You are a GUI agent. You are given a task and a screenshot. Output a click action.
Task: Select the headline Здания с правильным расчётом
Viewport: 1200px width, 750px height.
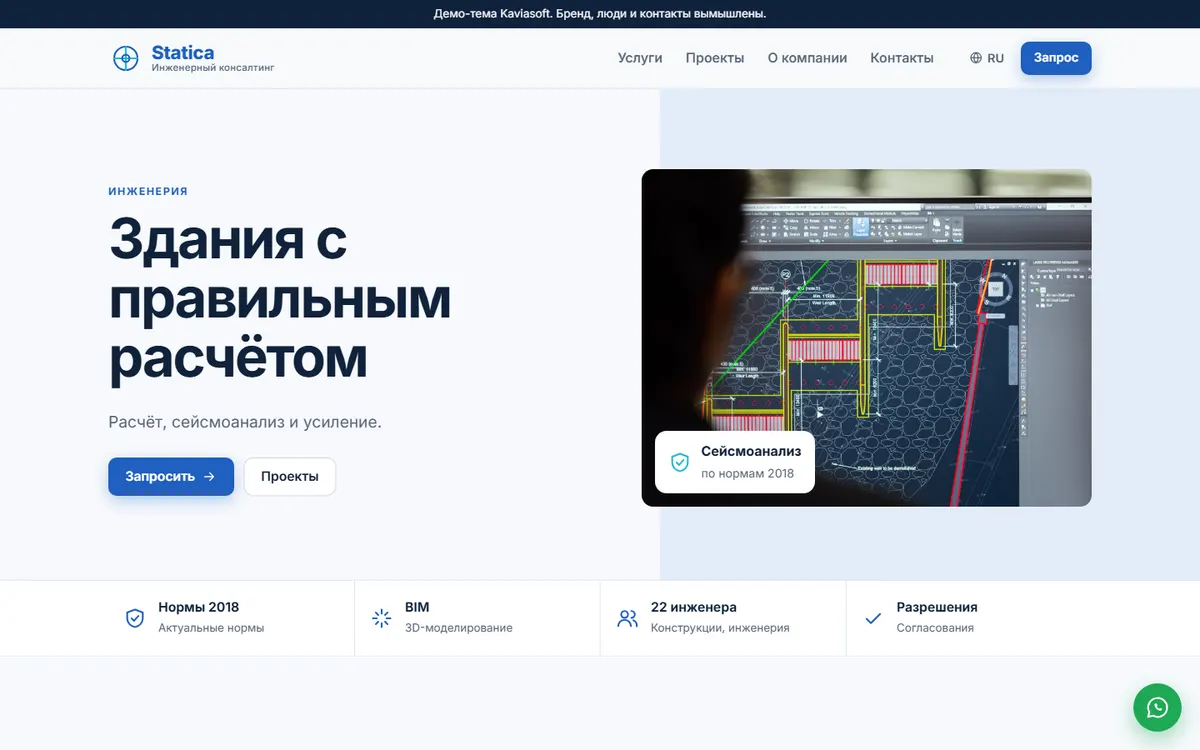[x=280, y=299]
